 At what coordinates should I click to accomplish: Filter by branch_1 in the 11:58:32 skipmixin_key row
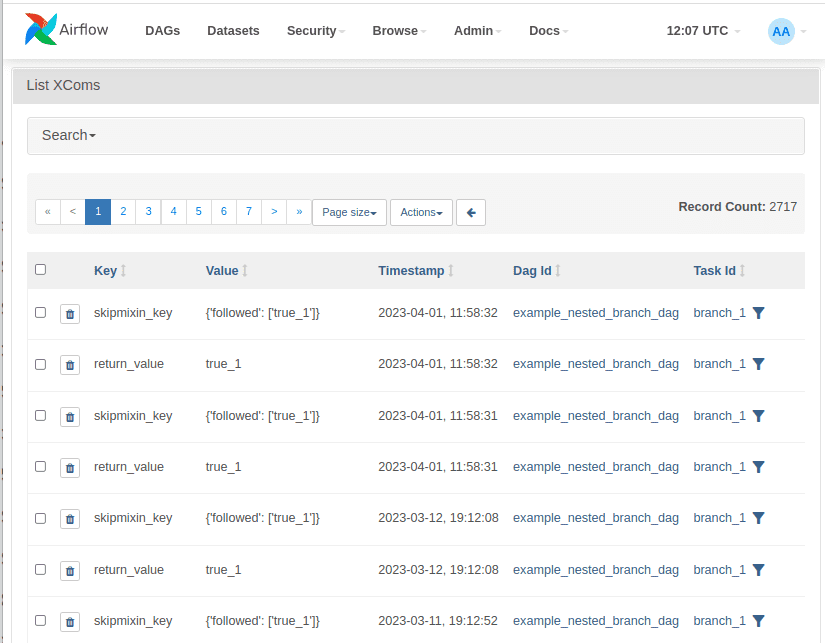758,313
